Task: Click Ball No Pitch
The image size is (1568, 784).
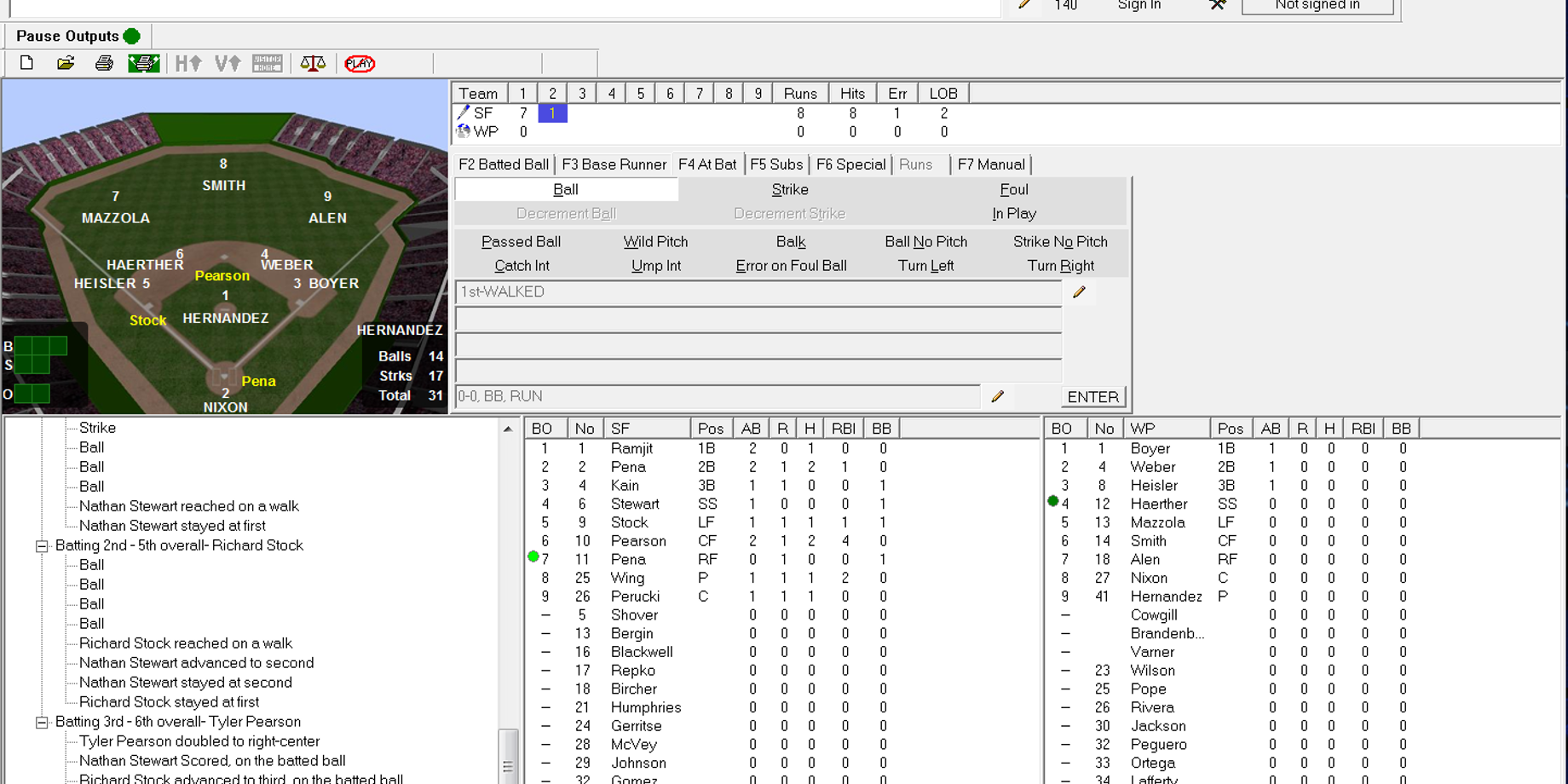Action: tap(926, 242)
